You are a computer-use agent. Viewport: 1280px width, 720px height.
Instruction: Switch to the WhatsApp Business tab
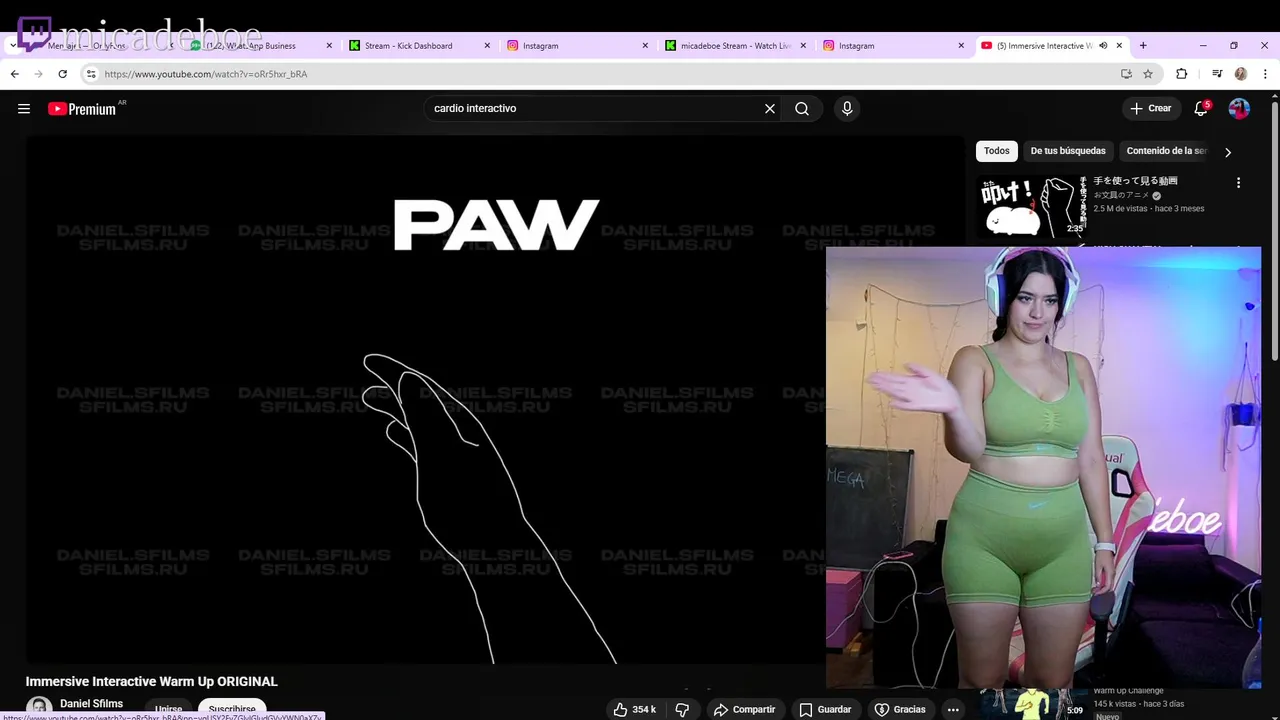point(258,46)
